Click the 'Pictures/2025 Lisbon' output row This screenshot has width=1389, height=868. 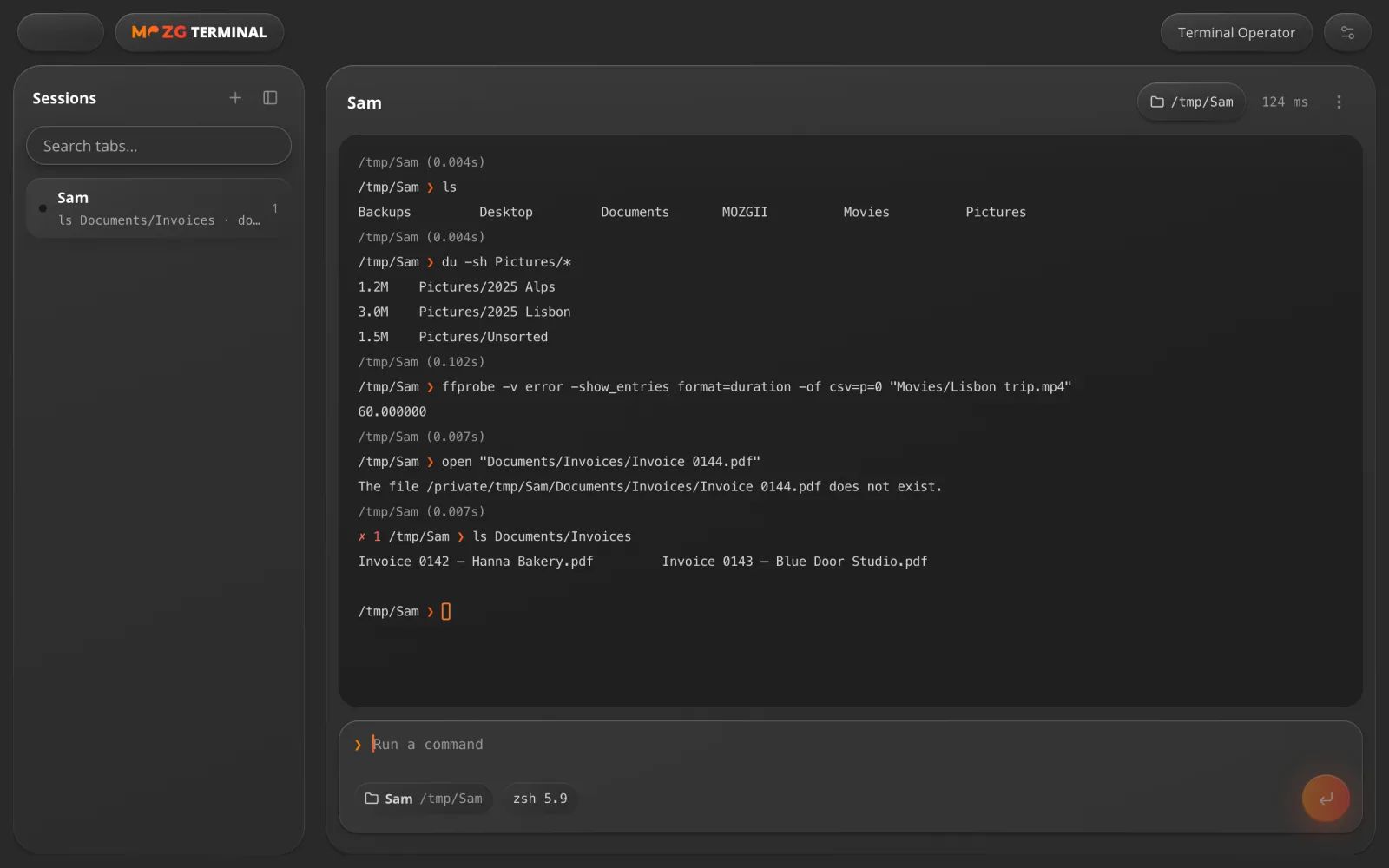tap(464, 312)
